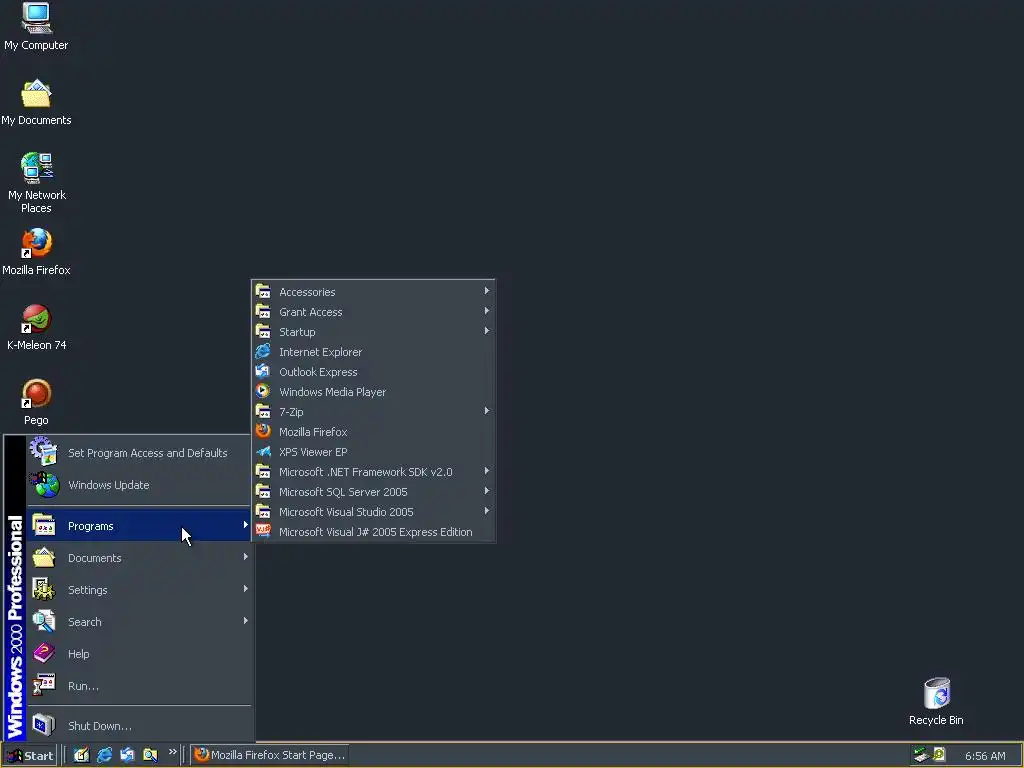Viewport: 1024px width, 768px height.
Task: Click the Windows Media Player icon in menu
Action: click(263, 392)
